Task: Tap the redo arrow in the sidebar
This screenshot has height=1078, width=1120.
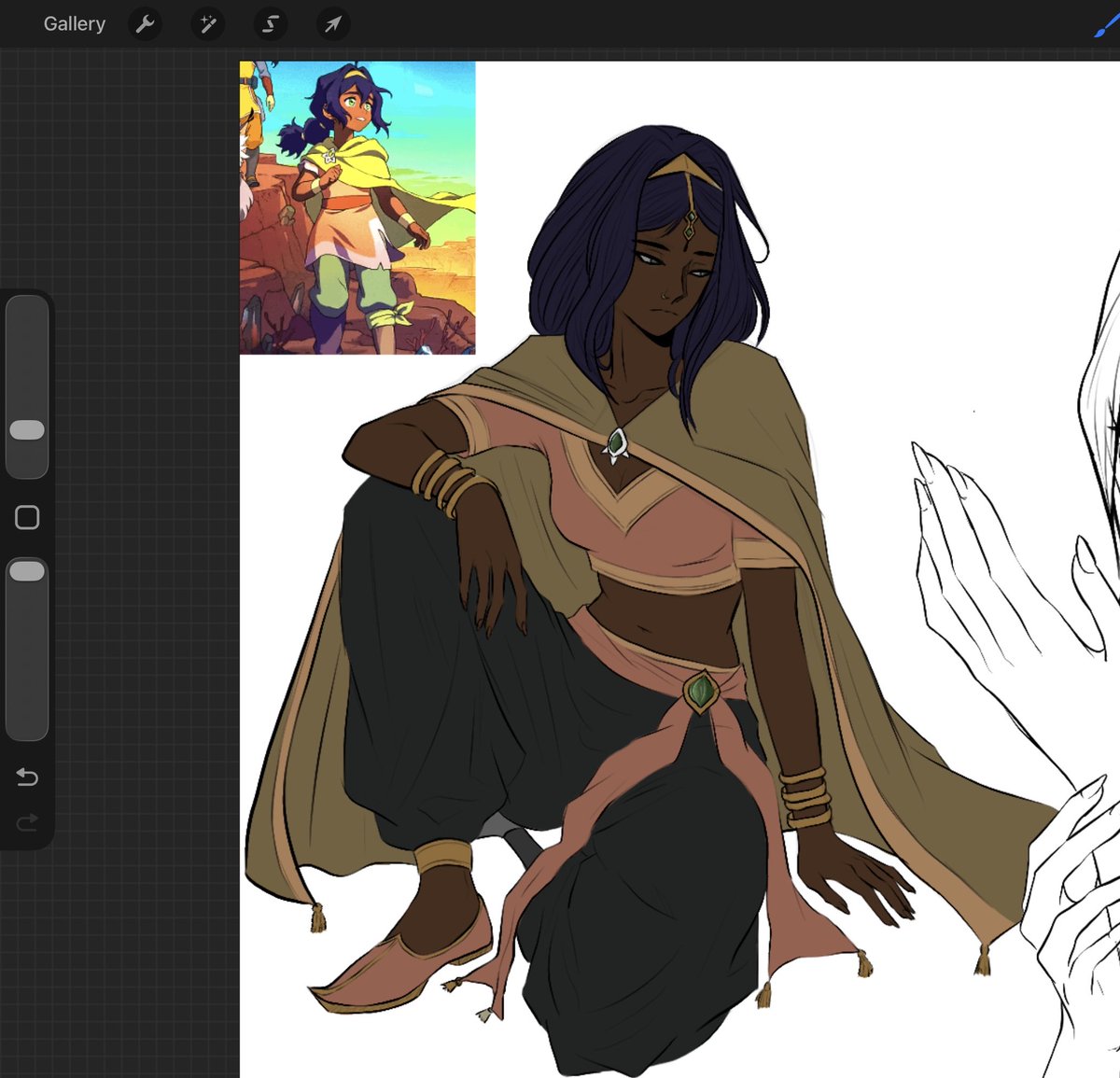Action: [x=27, y=822]
